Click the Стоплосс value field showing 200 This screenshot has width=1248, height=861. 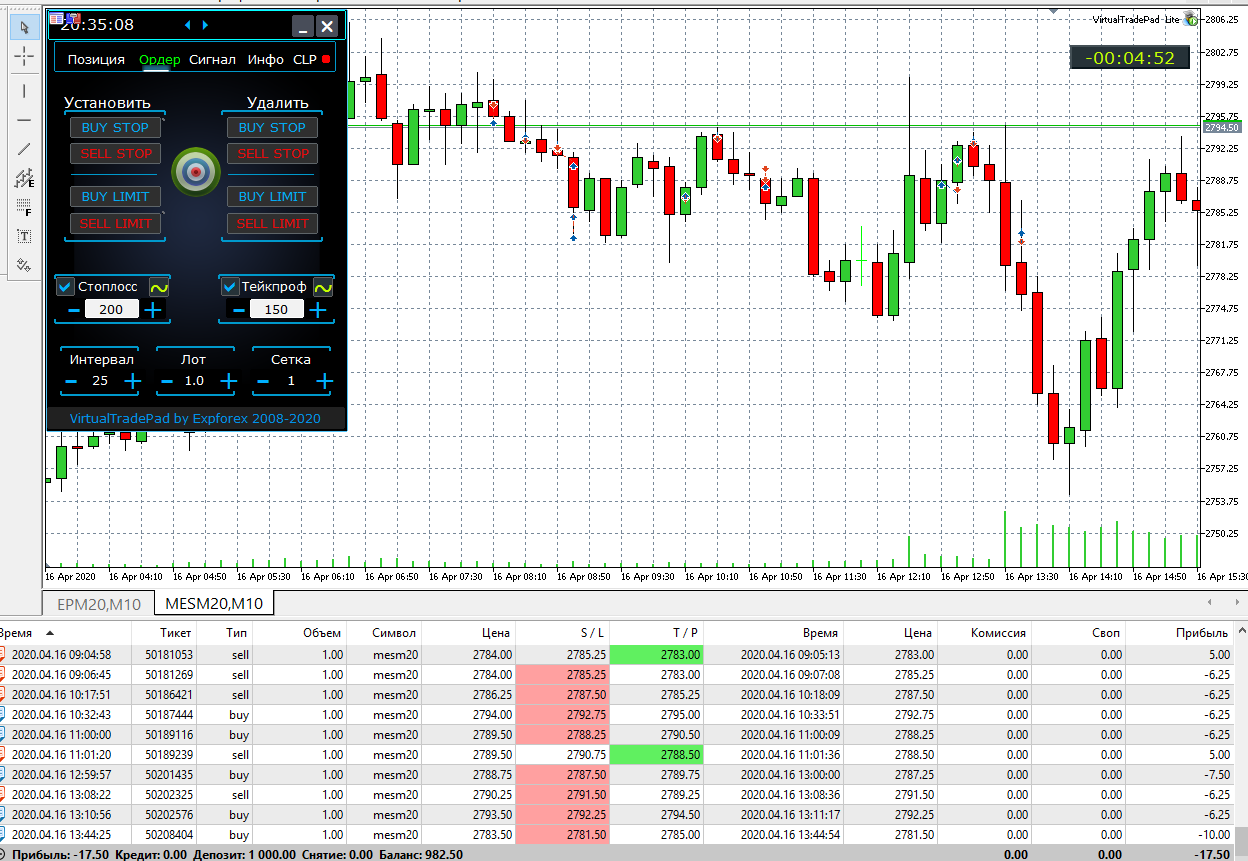pyautogui.click(x=111, y=310)
